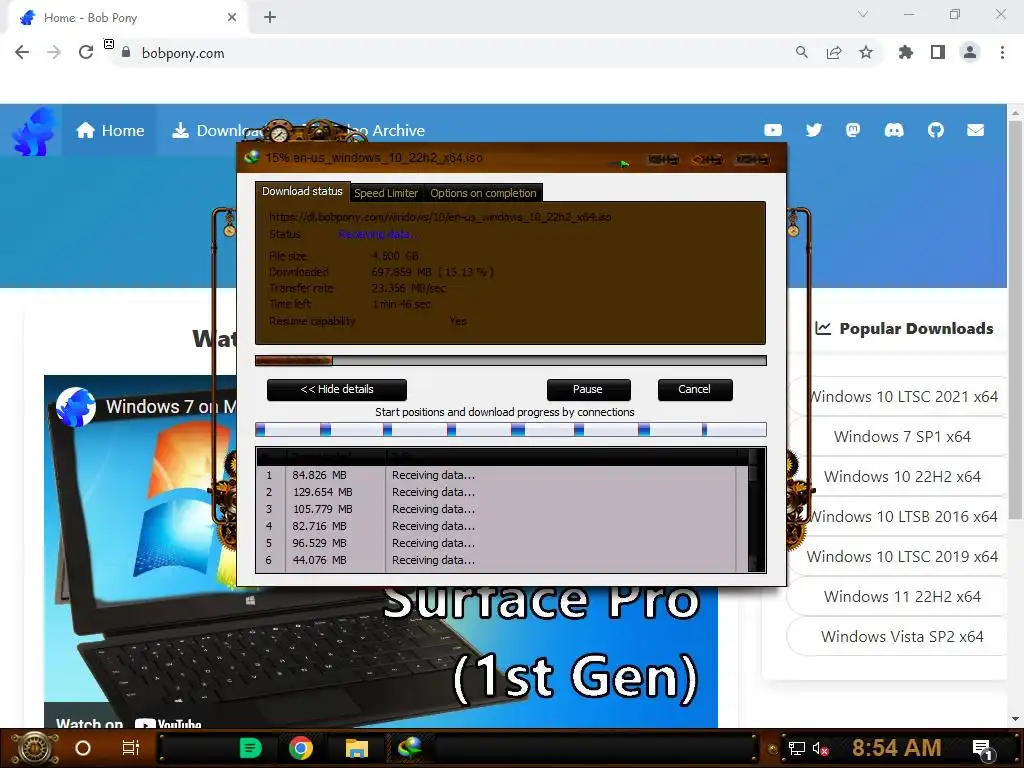Click the Bob Pony site logo

point(34,131)
